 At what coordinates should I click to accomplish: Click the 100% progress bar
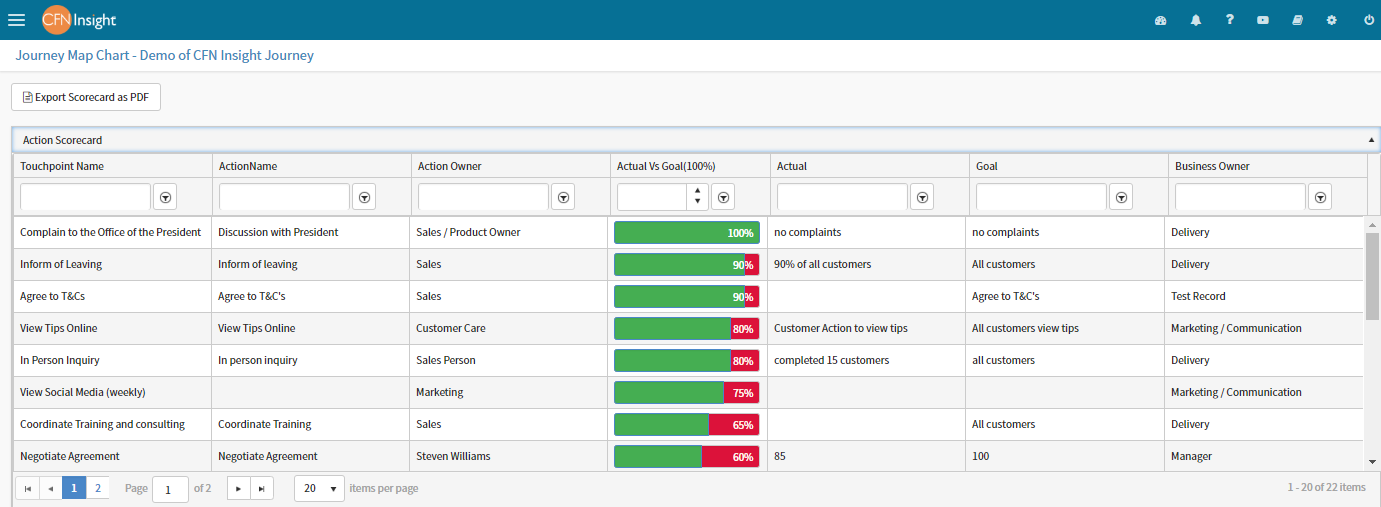687,232
